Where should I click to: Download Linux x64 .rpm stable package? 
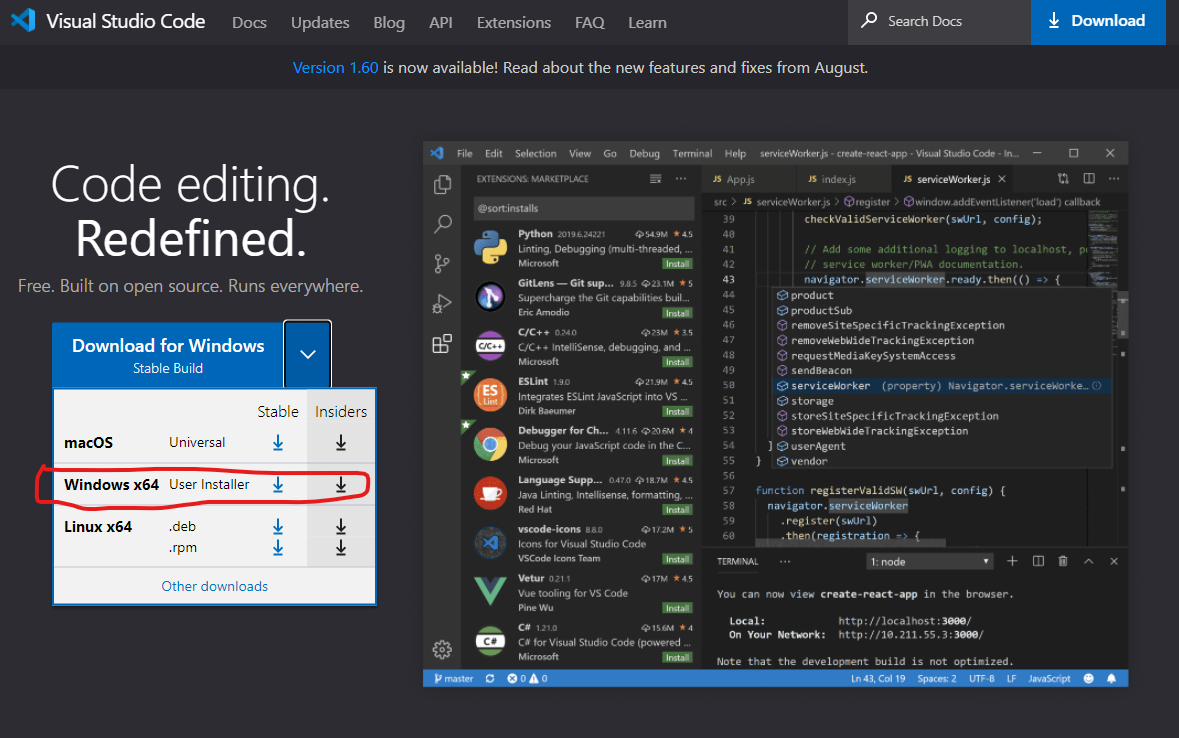[x=278, y=548]
